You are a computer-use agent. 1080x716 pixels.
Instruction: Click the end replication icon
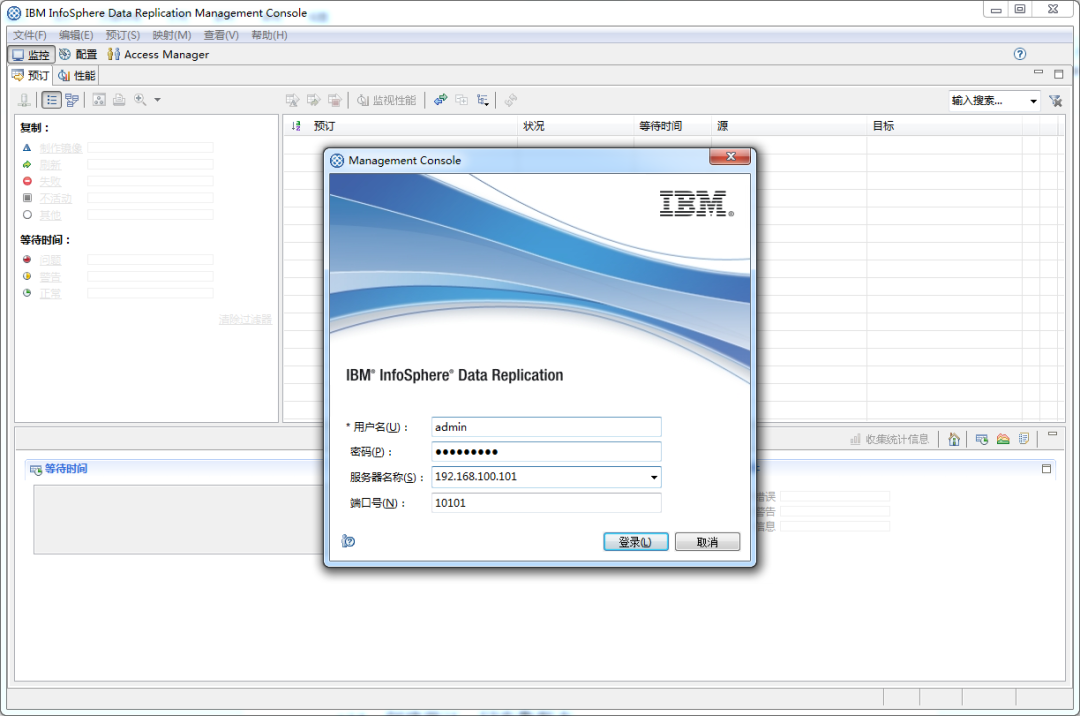(335, 101)
